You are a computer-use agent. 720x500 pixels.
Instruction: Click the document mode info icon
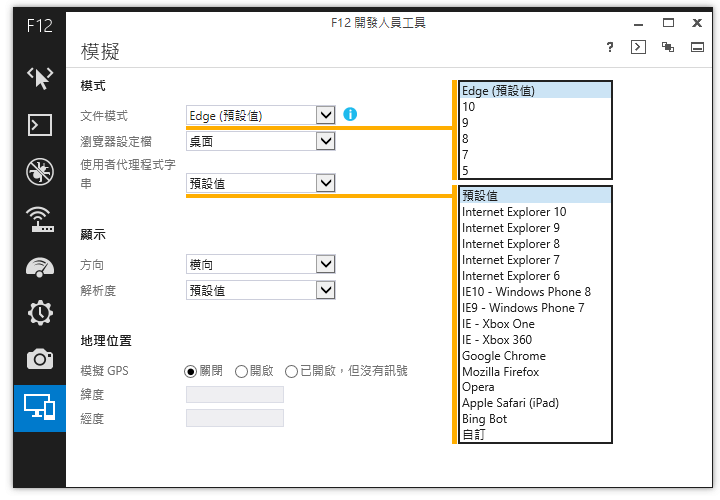(x=350, y=114)
